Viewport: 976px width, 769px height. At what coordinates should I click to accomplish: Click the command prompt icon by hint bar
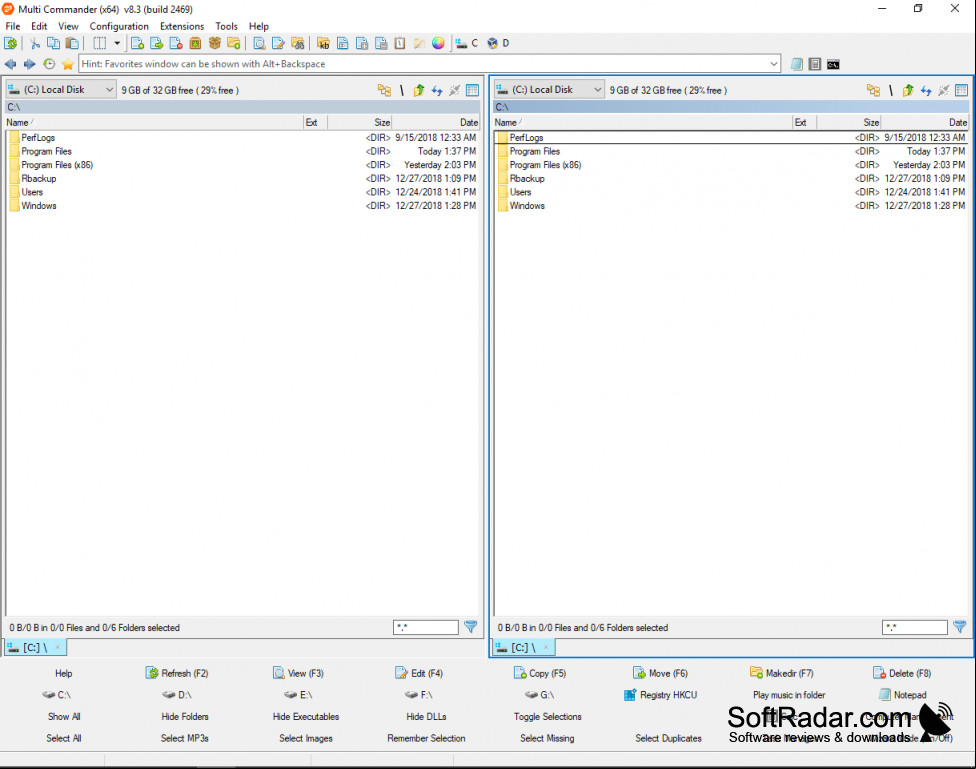tap(833, 64)
